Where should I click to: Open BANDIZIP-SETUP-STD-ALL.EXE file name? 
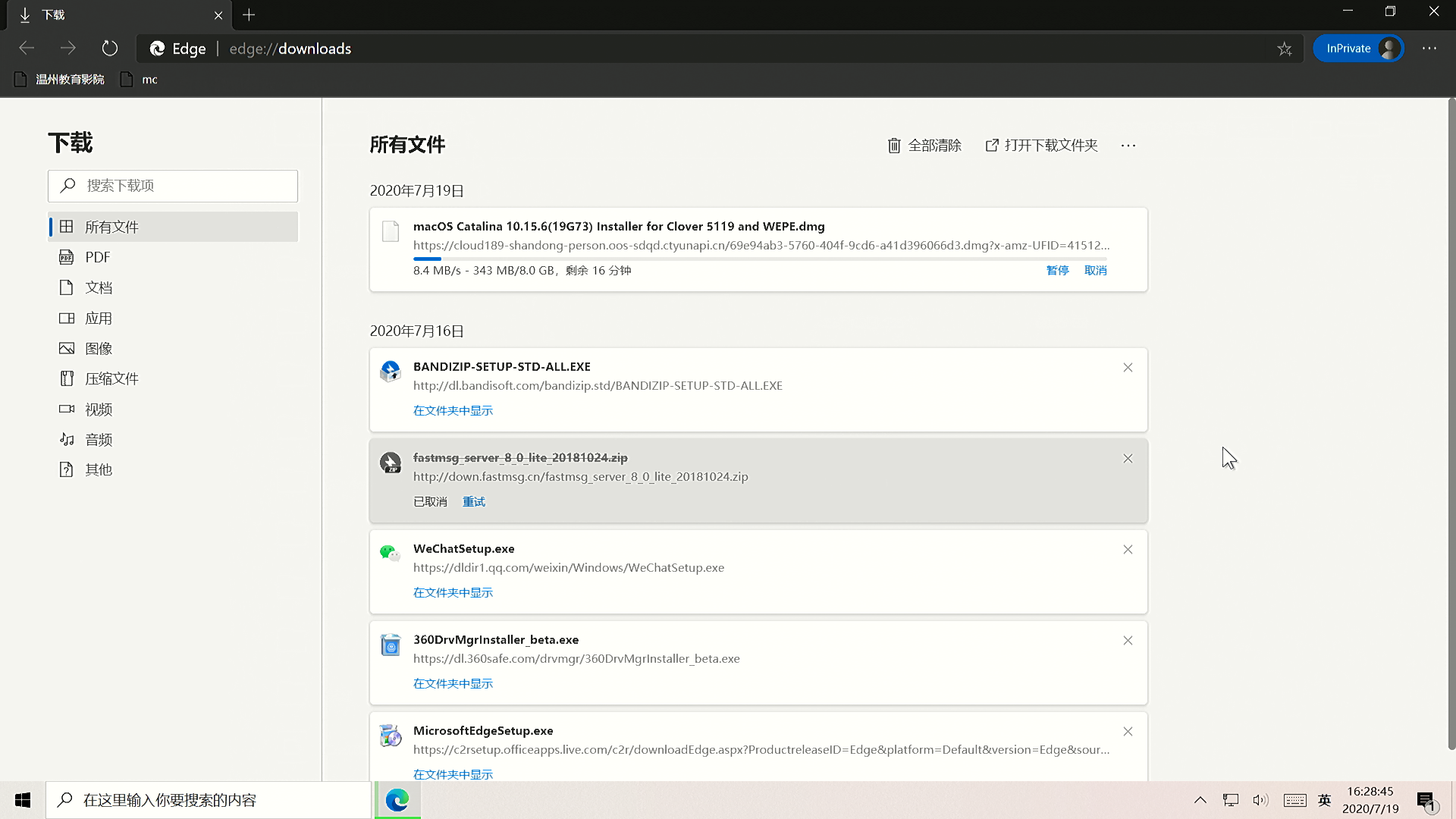pos(502,367)
